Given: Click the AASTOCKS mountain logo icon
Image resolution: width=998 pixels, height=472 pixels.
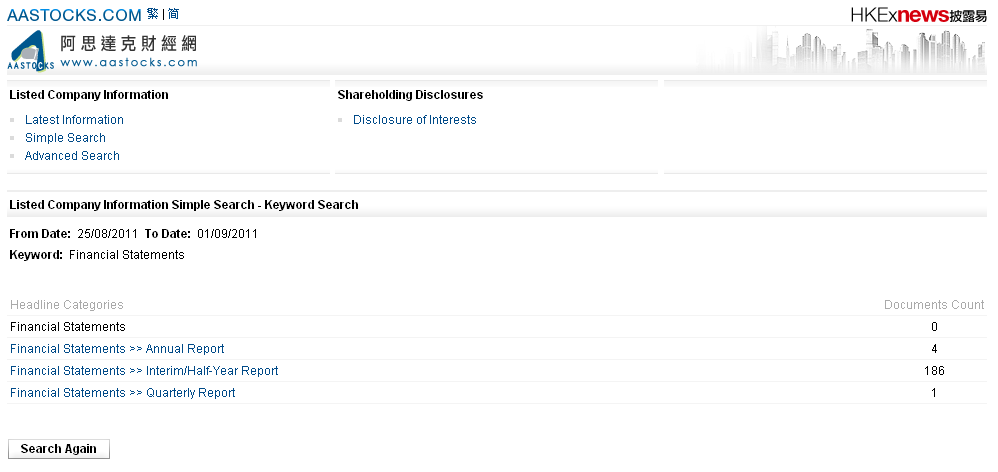Looking at the screenshot, I should click(31, 50).
